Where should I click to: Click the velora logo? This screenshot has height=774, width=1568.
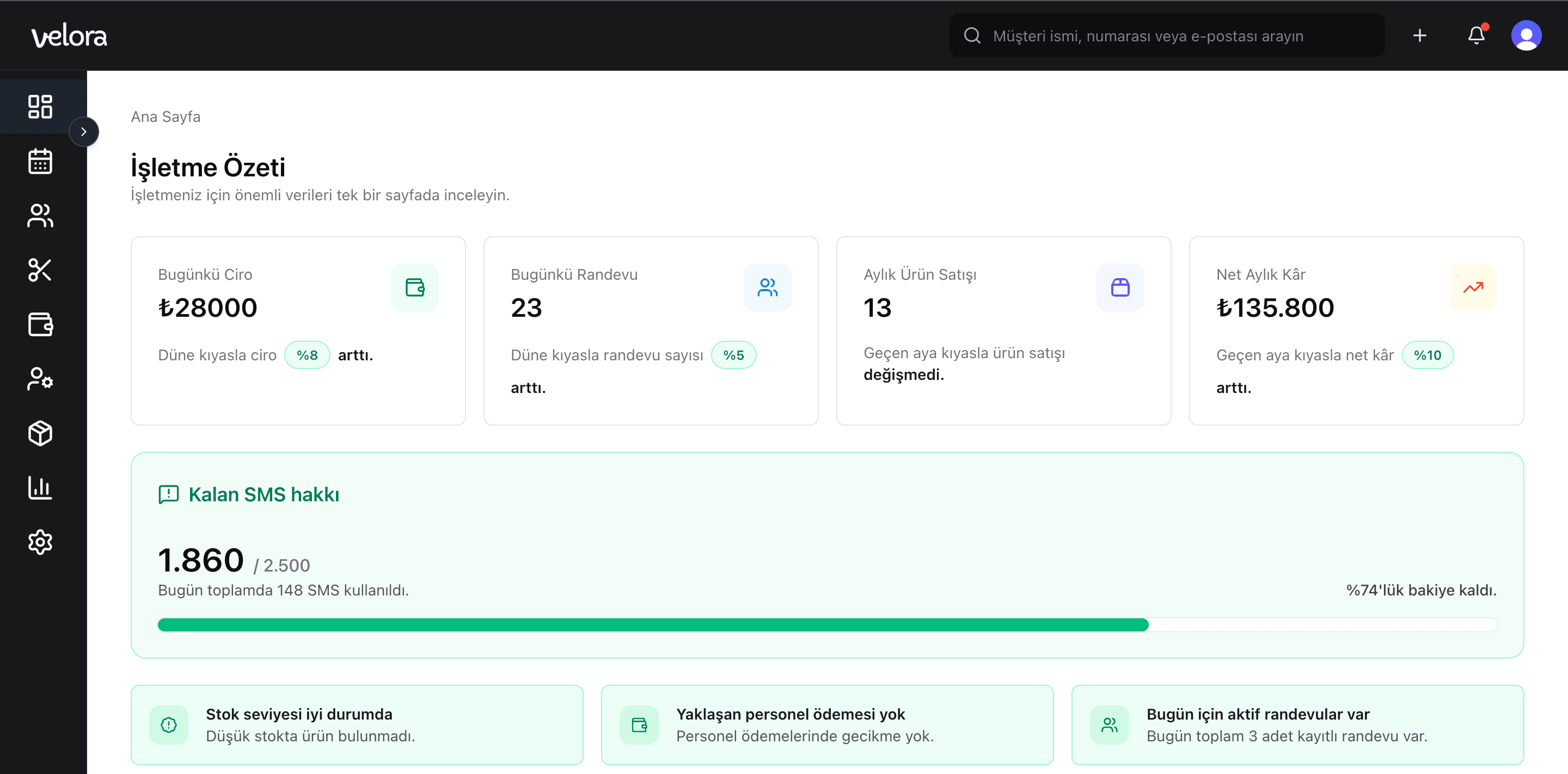69,36
